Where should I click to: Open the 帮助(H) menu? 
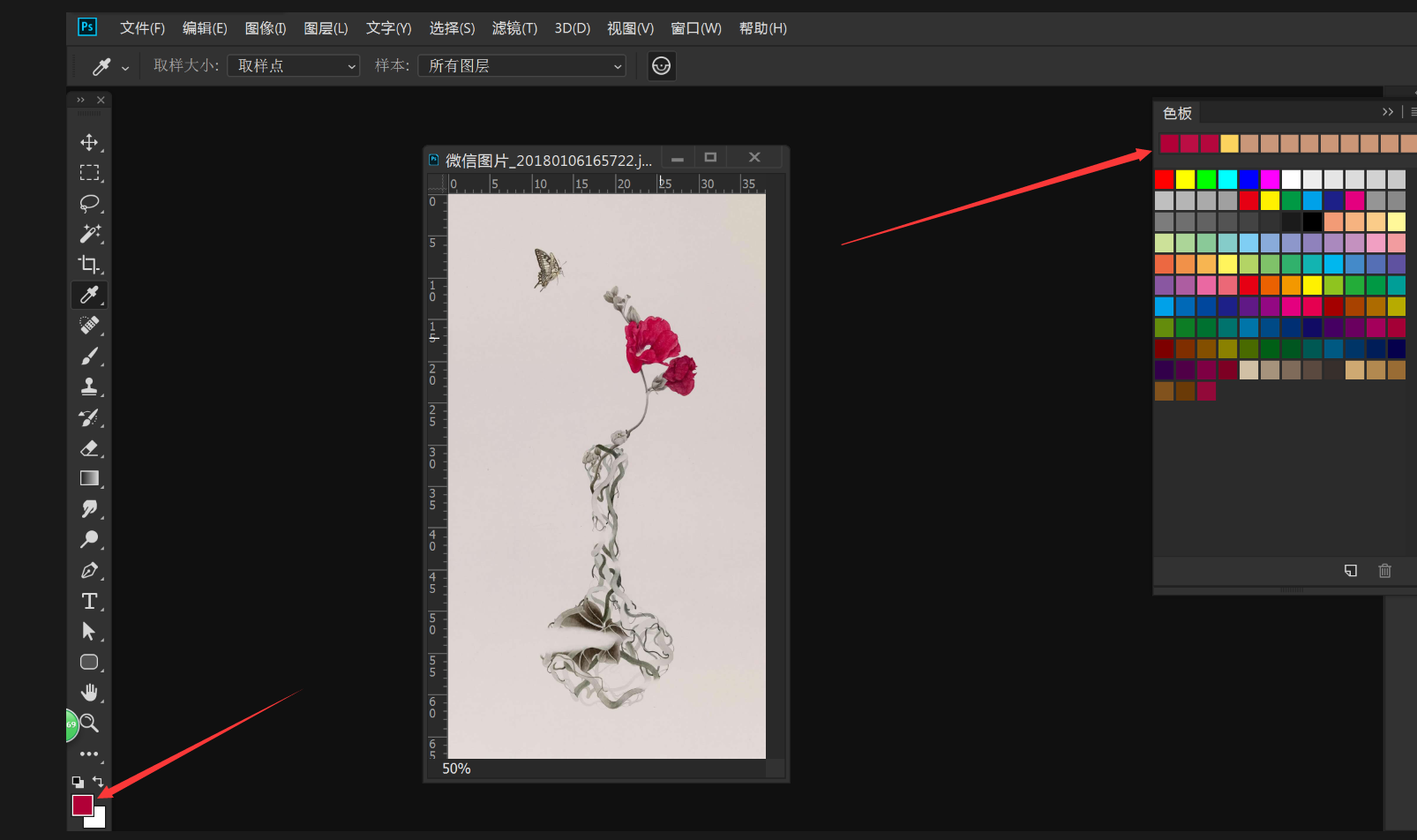763,28
